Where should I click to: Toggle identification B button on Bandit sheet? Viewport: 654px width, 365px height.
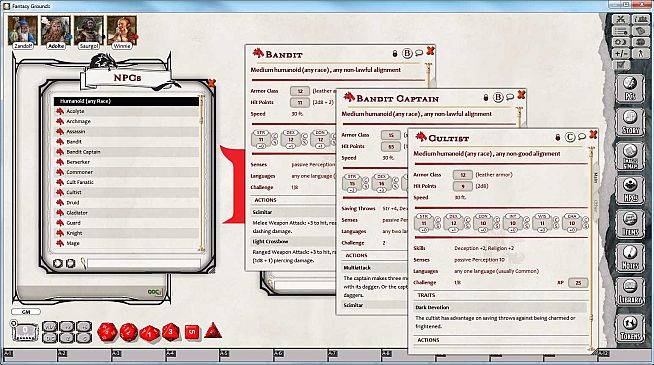[407, 53]
